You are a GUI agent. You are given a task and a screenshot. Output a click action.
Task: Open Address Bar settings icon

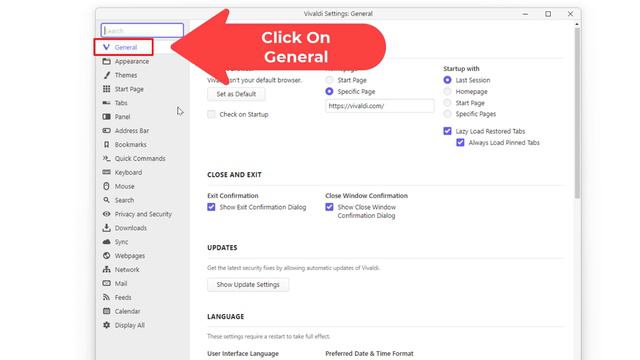107,131
